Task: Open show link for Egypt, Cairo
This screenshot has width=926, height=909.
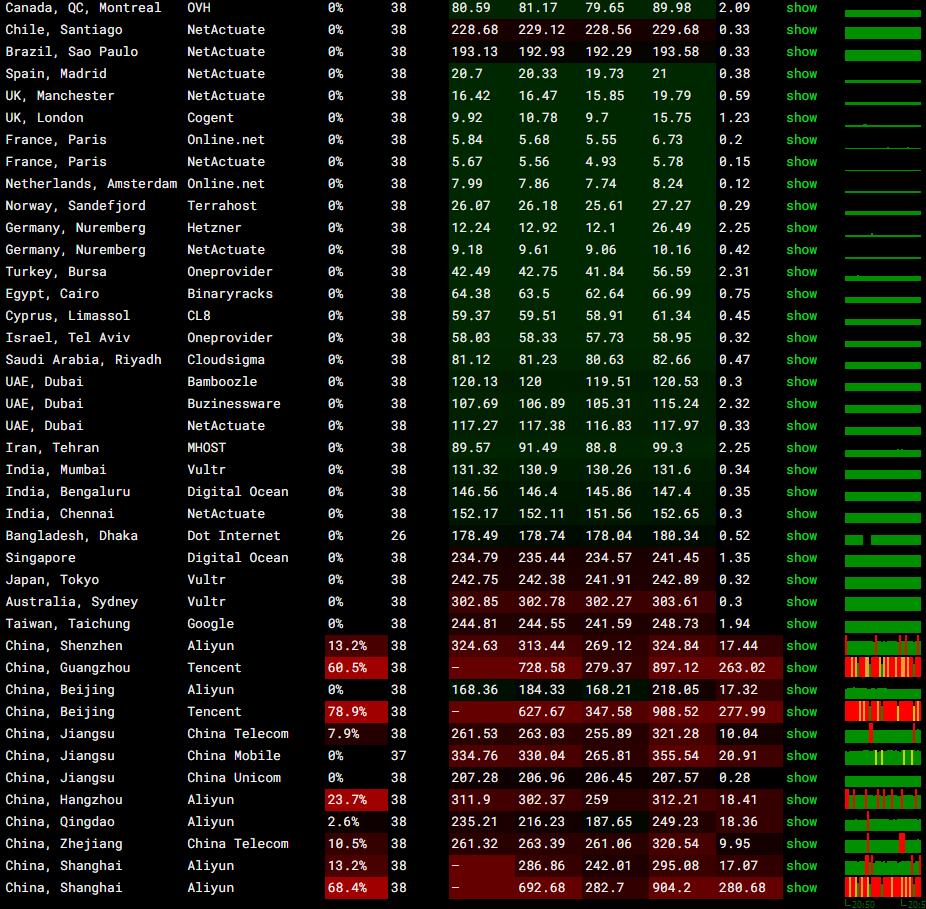Action: coord(801,294)
